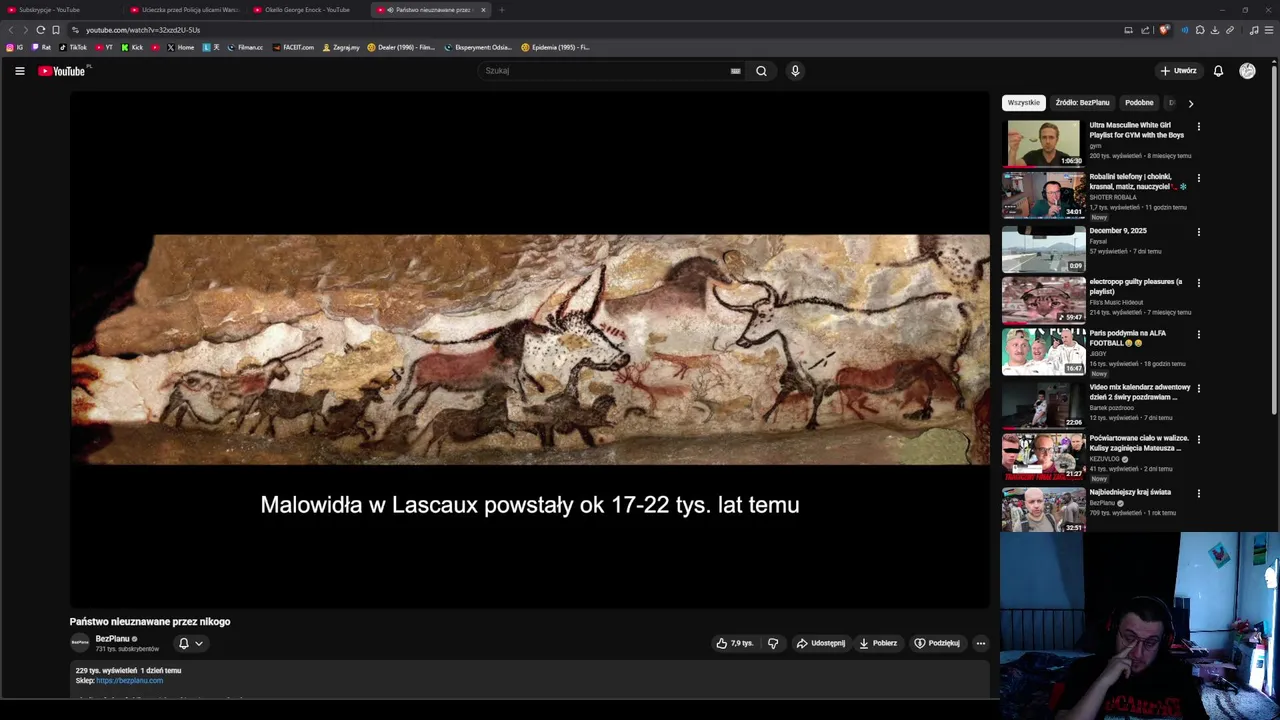Open browser downloads icon

coord(1215,30)
